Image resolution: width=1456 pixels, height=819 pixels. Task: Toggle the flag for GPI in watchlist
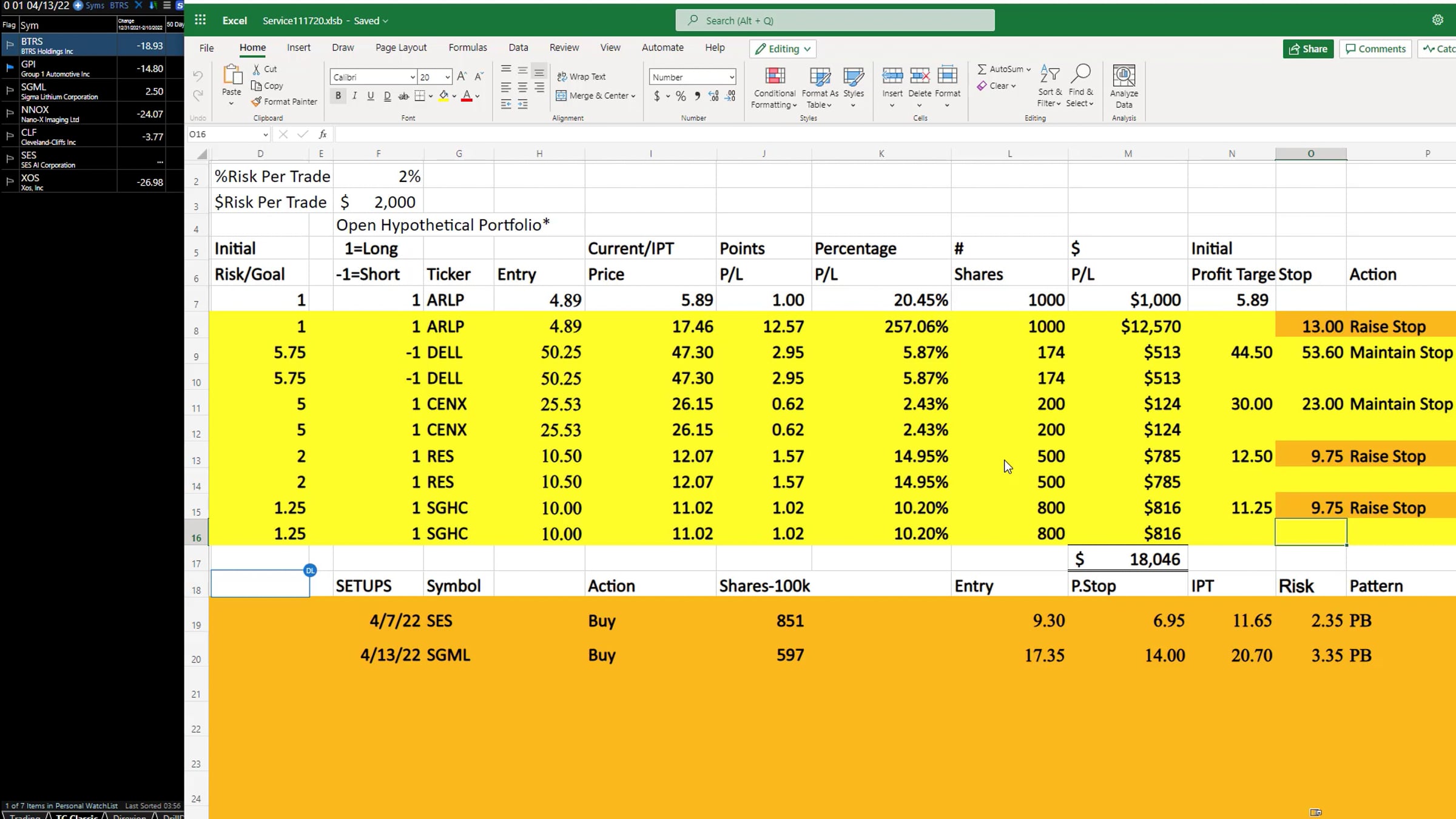coord(10,68)
